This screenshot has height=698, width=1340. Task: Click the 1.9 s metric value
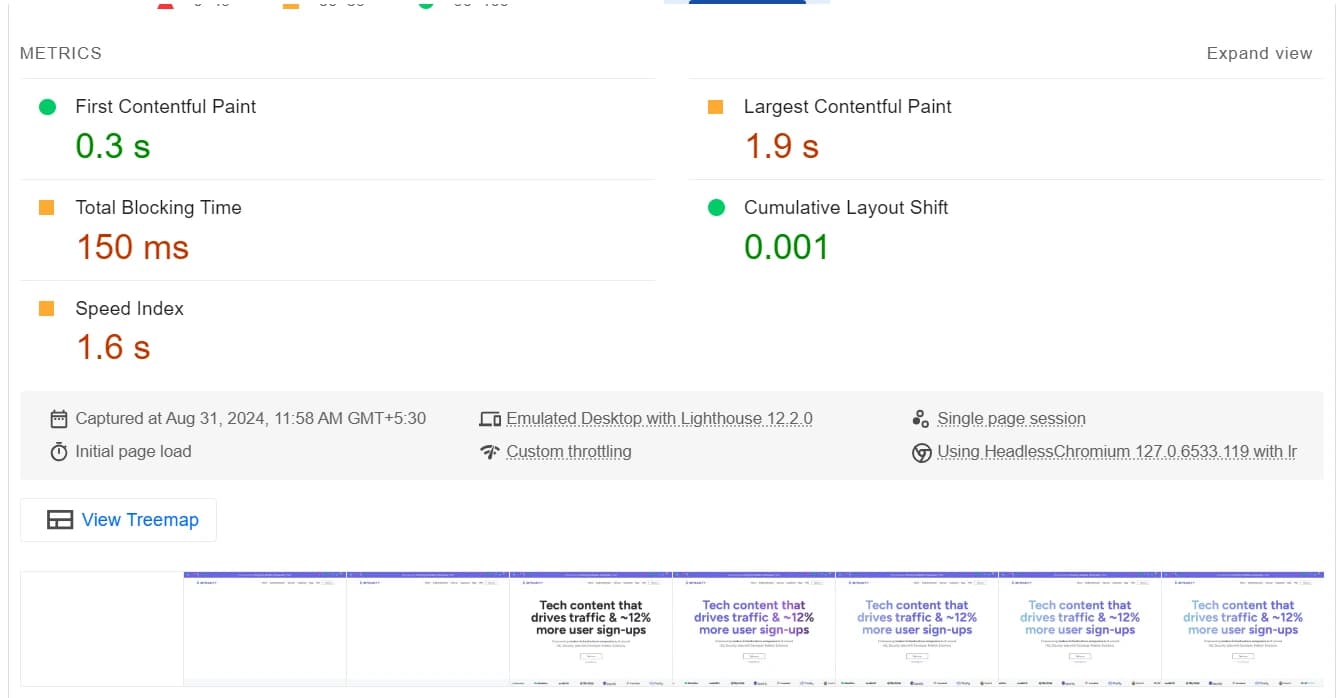click(x=782, y=147)
